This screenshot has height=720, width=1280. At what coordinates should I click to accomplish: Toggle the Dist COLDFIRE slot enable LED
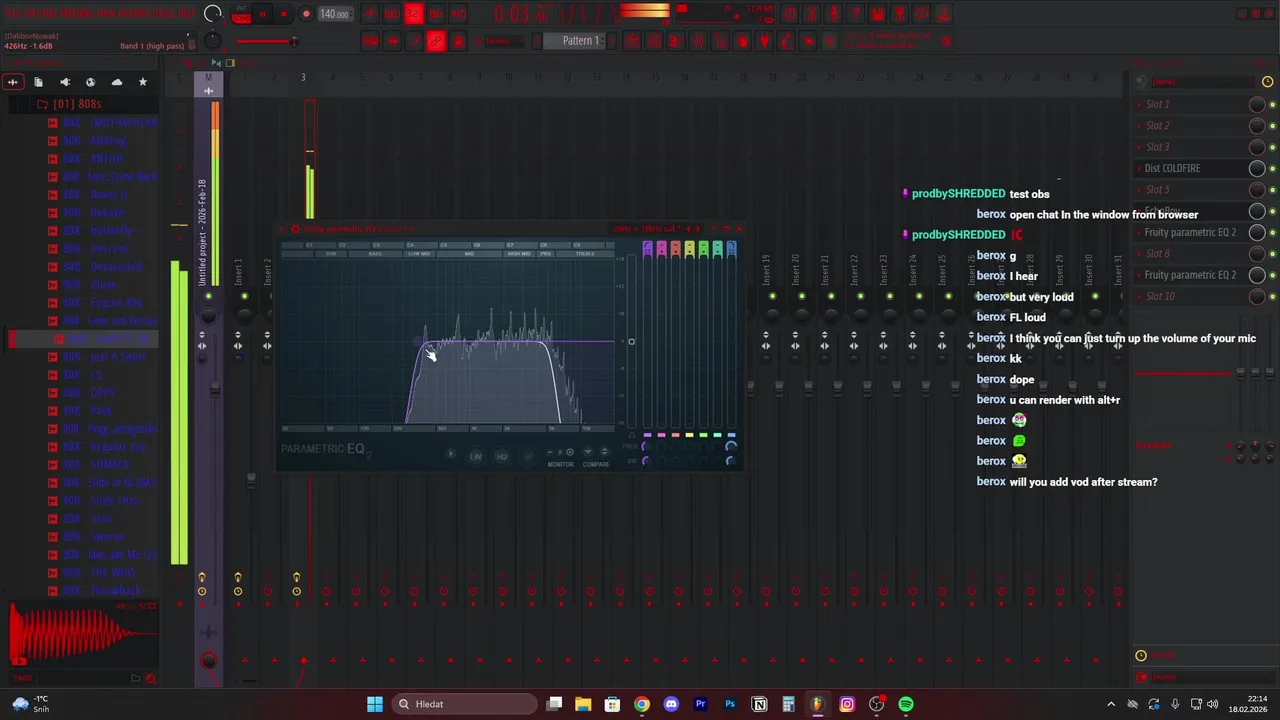click(x=1272, y=168)
